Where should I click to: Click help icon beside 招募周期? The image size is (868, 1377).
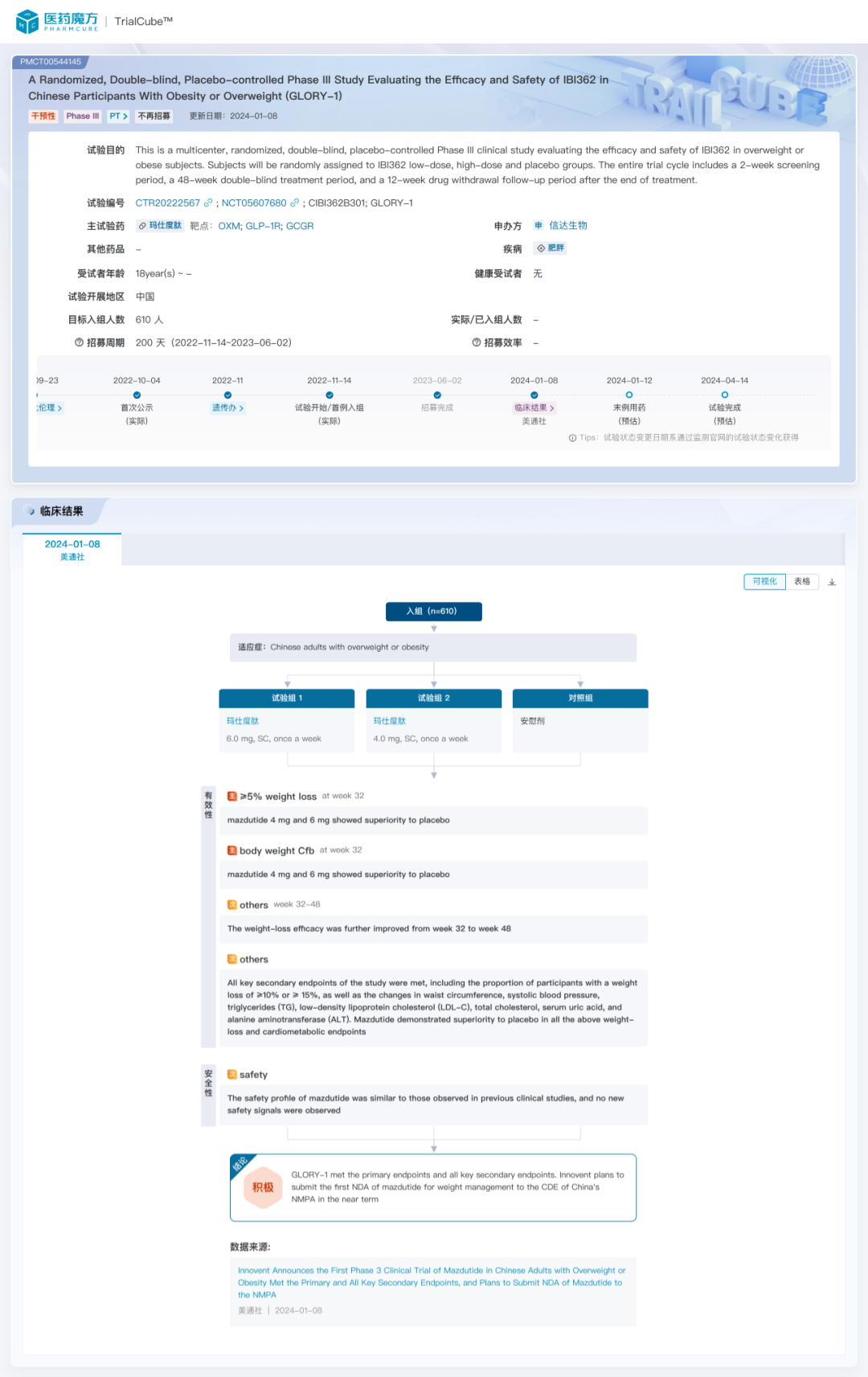(x=79, y=343)
